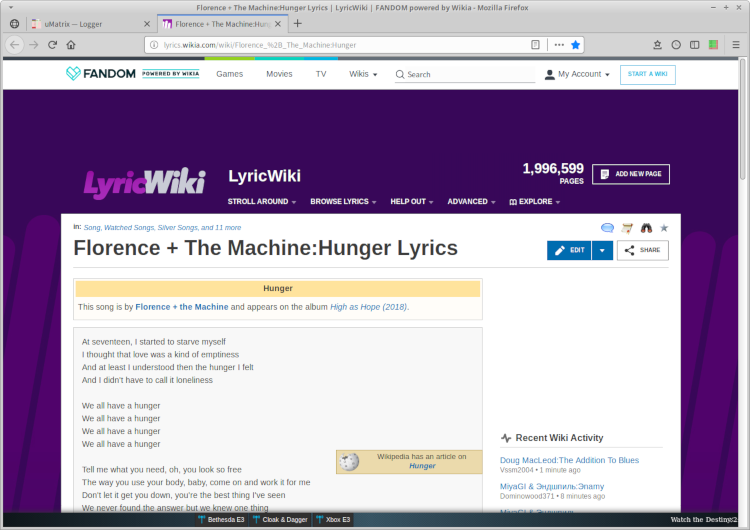Screen dimensions: 750x530
Task: Expand the EXPLORE menu
Action: pos(534,201)
